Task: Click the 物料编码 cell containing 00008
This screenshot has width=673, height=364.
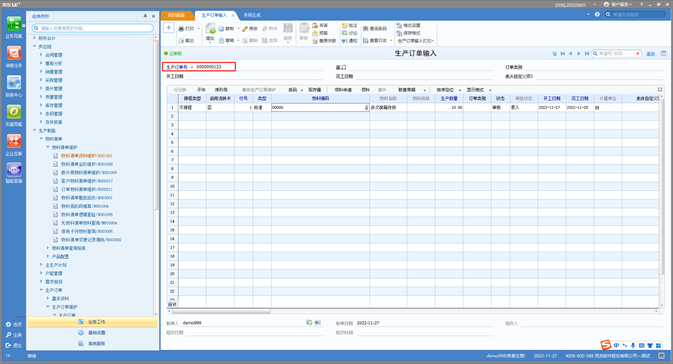Action: pos(320,107)
